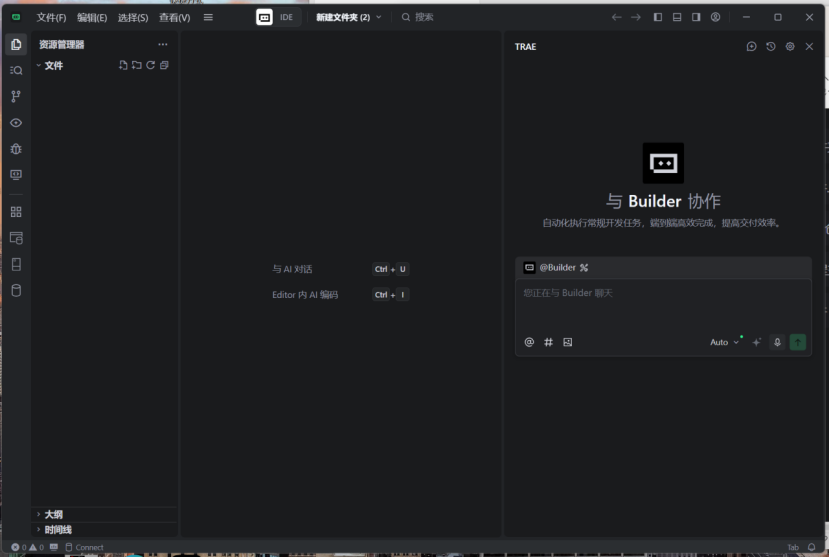Open the 编辑(E) menu
829x557 pixels.
click(x=92, y=17)
